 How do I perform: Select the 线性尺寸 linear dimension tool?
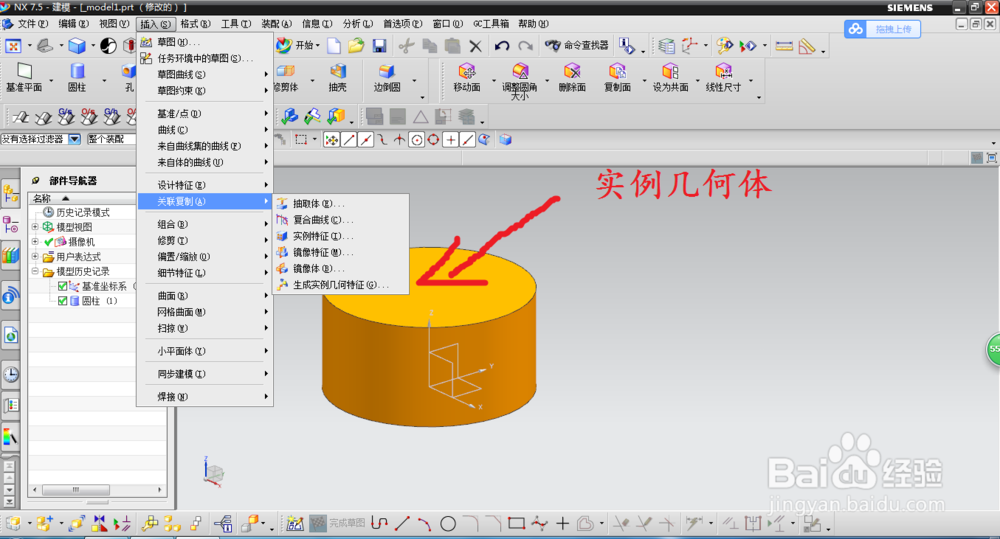point(723,78)
